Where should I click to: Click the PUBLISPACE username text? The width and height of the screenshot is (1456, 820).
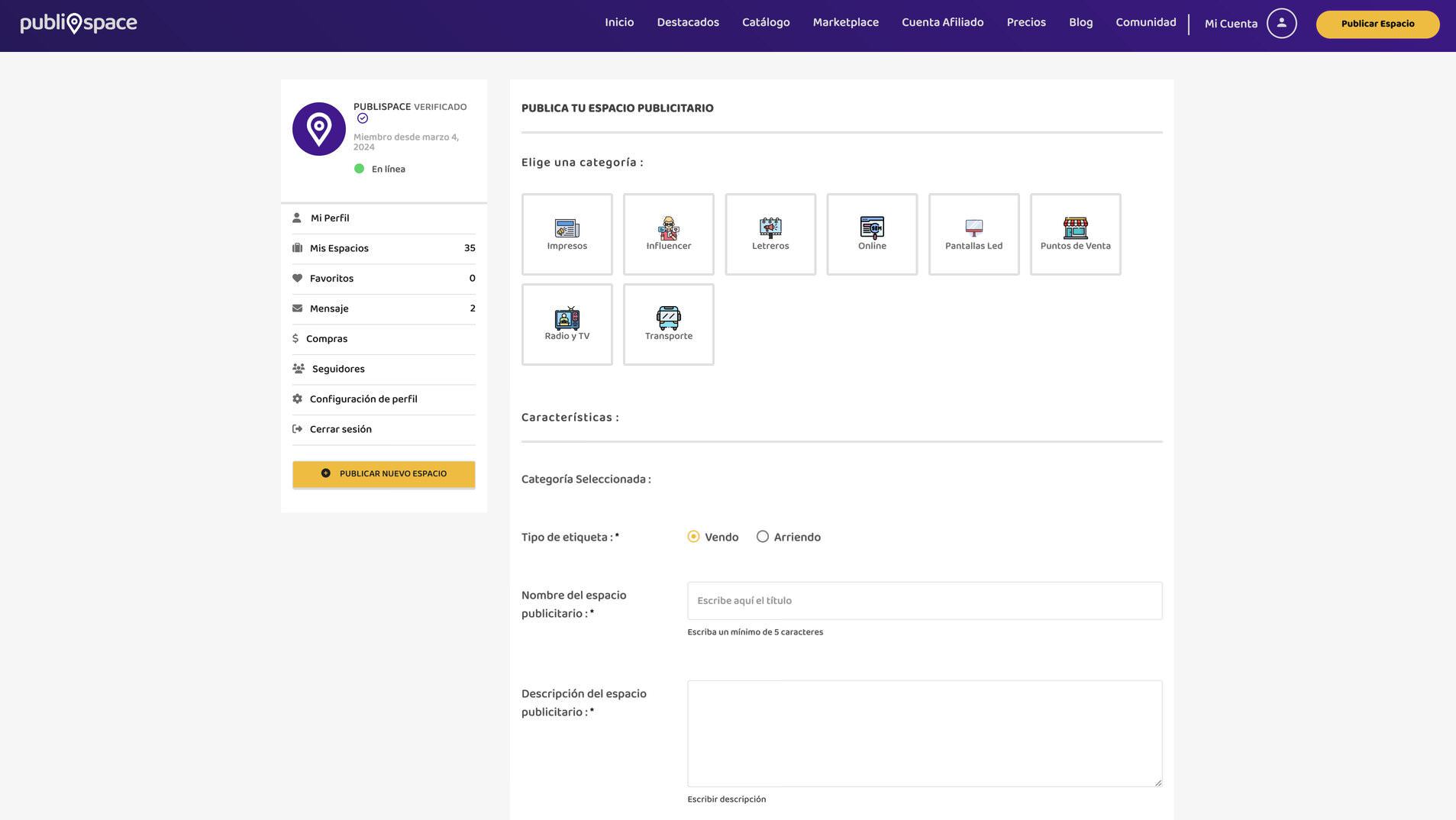[382, 107]
